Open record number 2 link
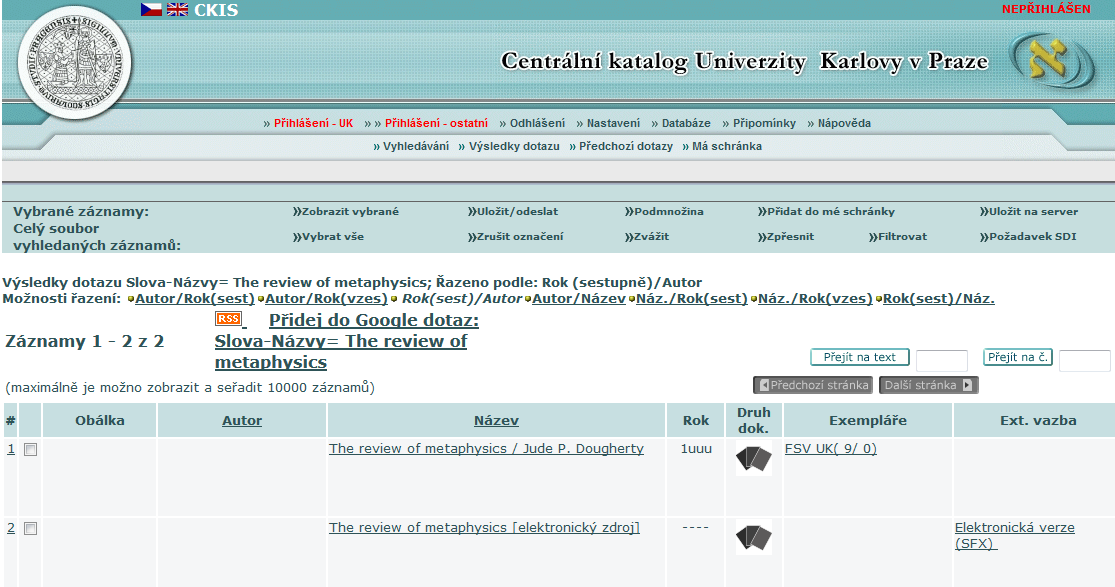This screenshot has width=1115, height=587. (x=11, y=528)
